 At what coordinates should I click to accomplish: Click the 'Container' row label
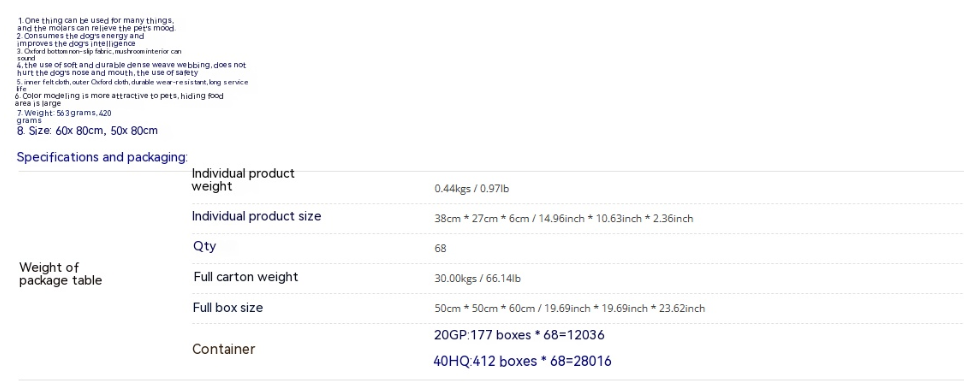(x=223, y=349)
